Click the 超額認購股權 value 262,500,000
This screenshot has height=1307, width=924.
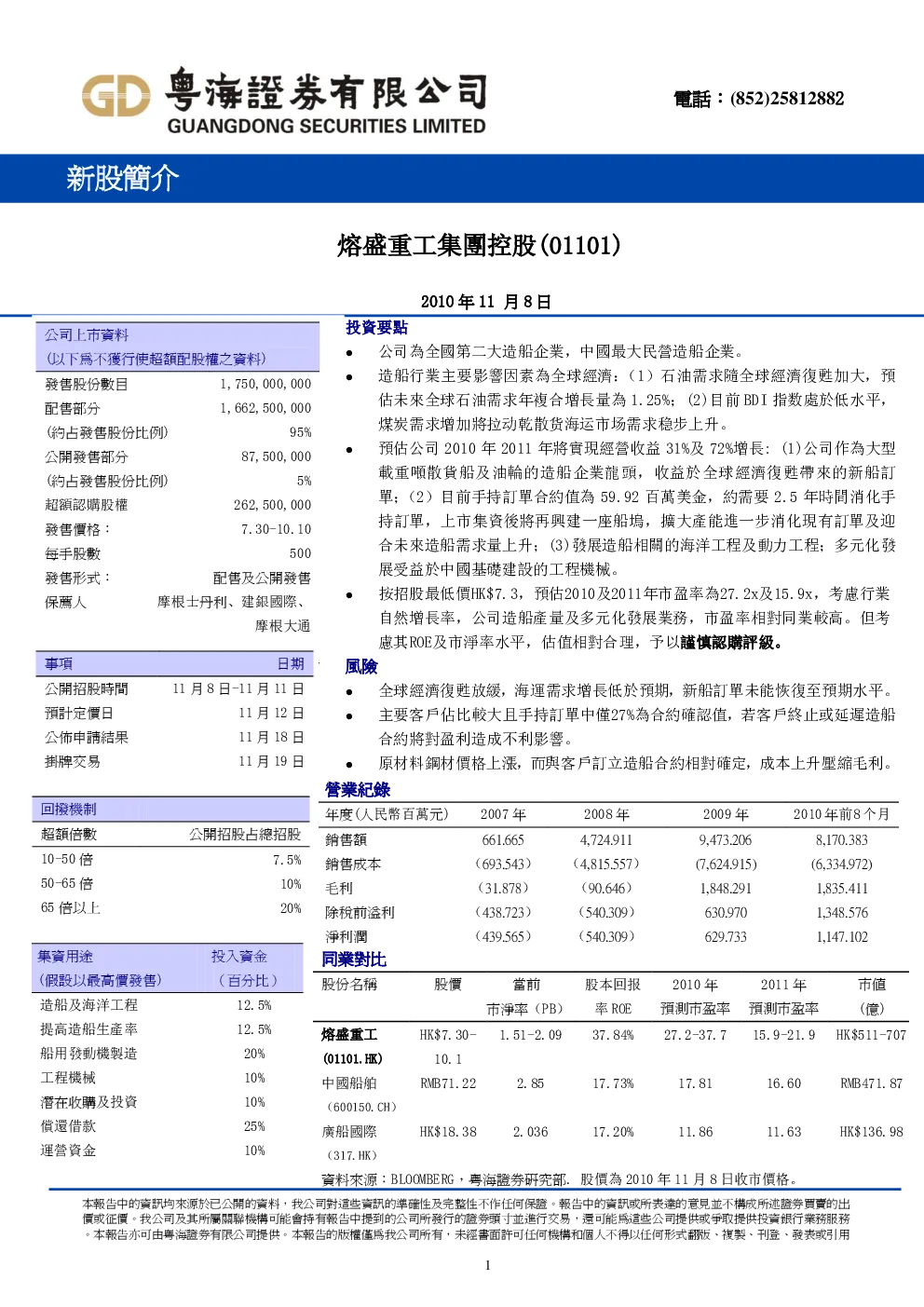click(x=272, y=505)
